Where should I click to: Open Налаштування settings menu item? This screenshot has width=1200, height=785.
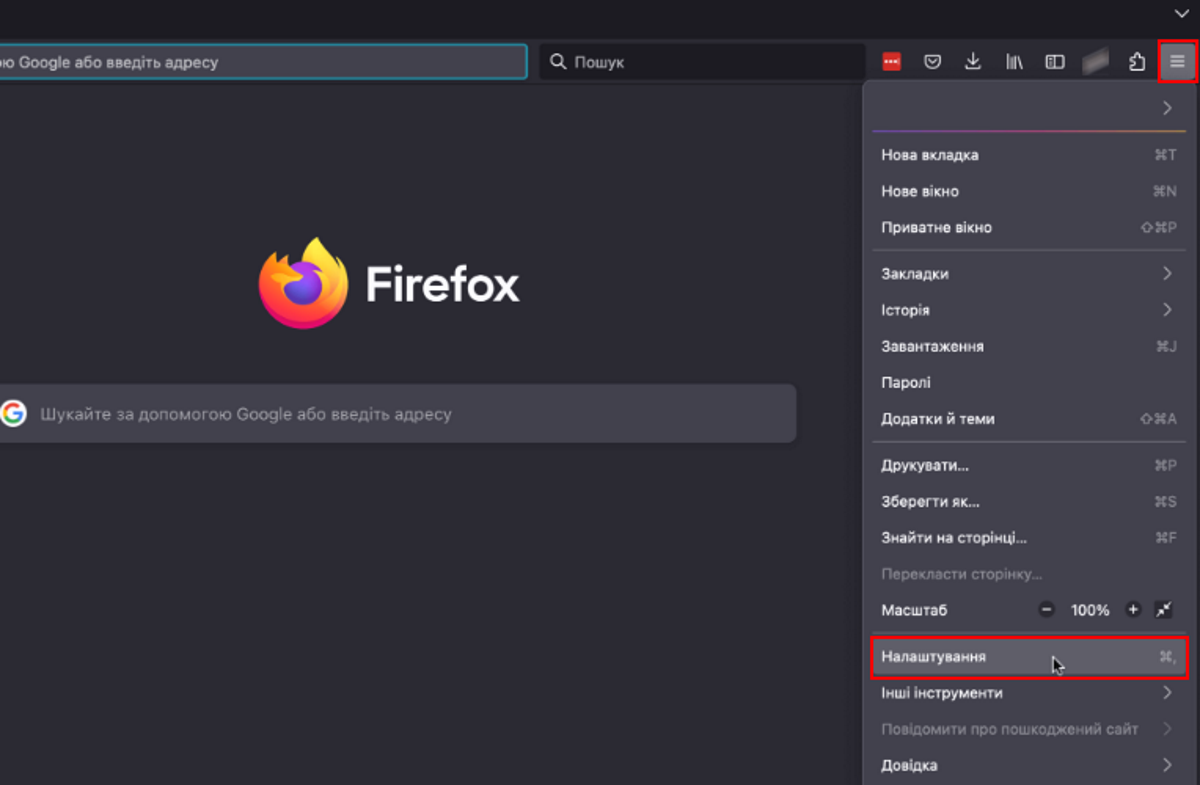click(1029, 657)
